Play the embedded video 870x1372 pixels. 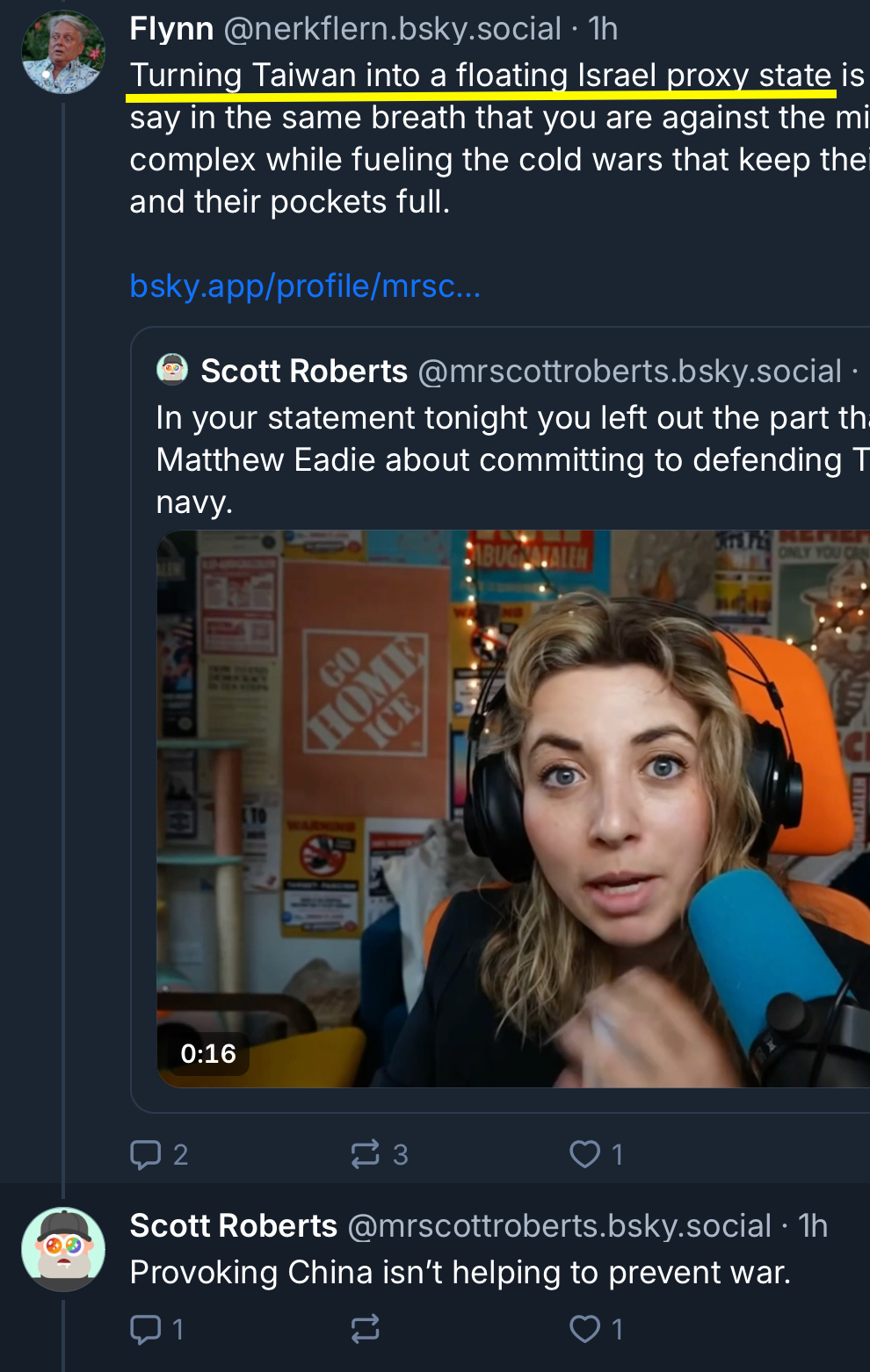click(x=513, y=808)
